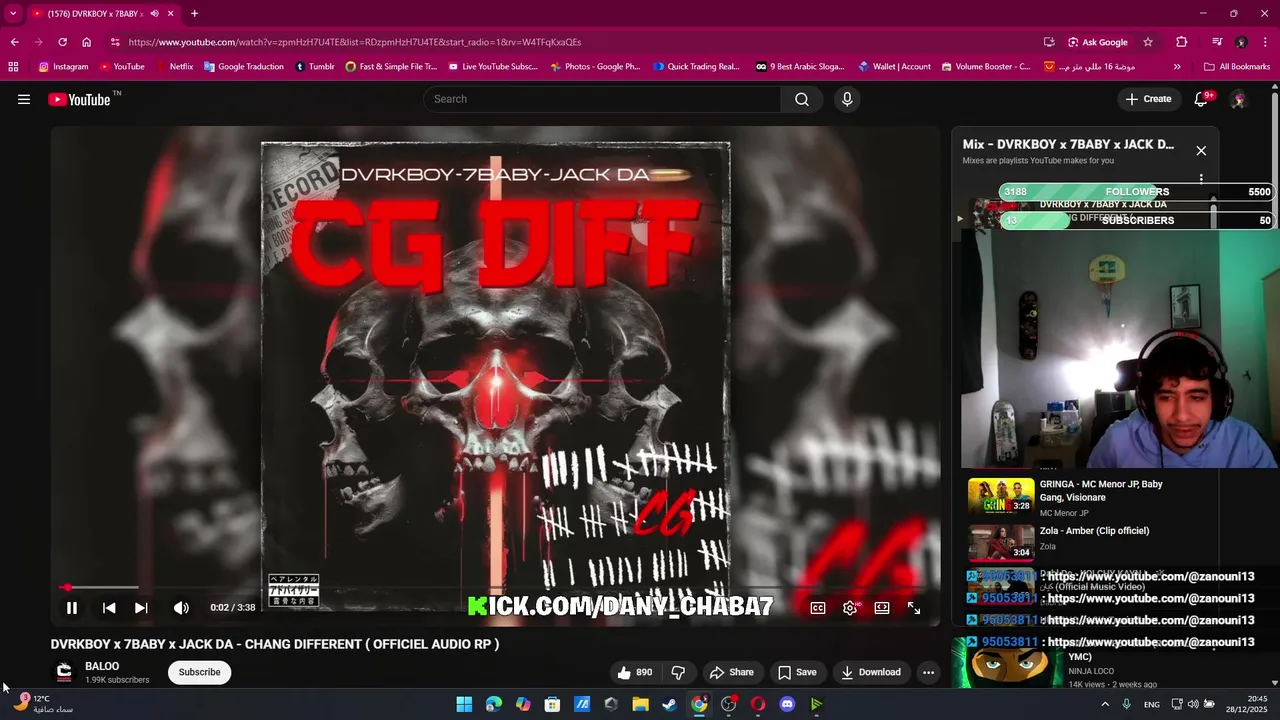
Task: Open the tab search dropdown arrow
Action: [x=13, y=14]
